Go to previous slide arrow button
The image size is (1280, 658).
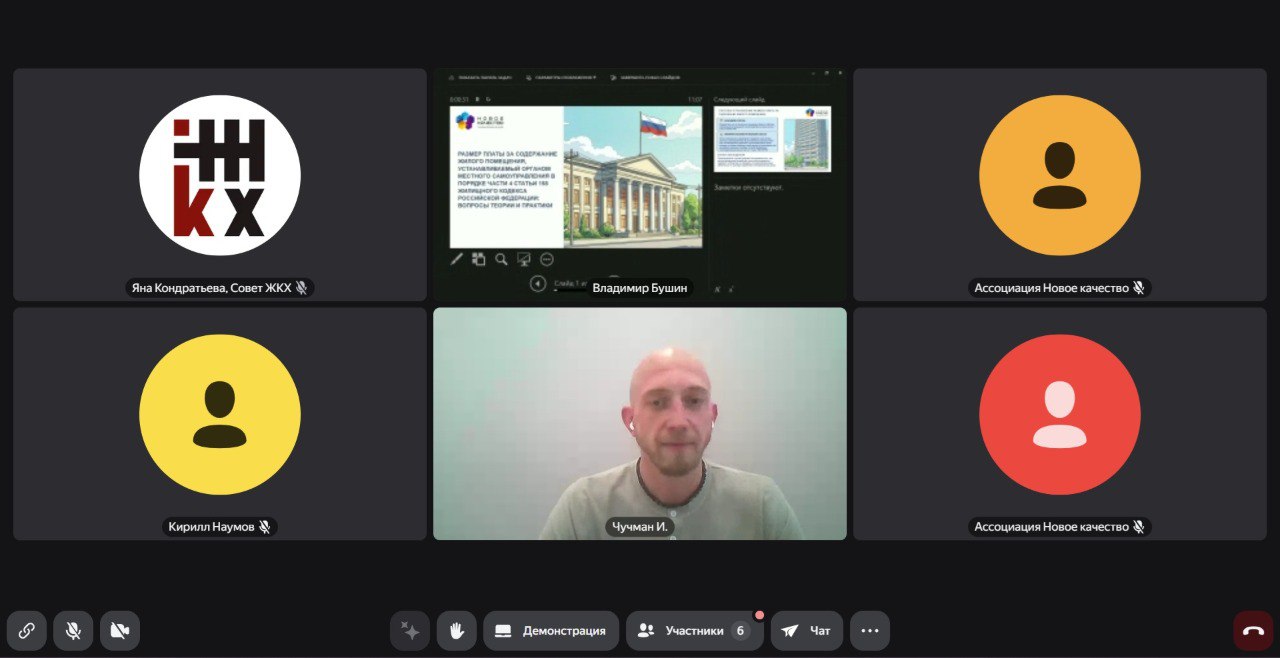pos(537,284)
